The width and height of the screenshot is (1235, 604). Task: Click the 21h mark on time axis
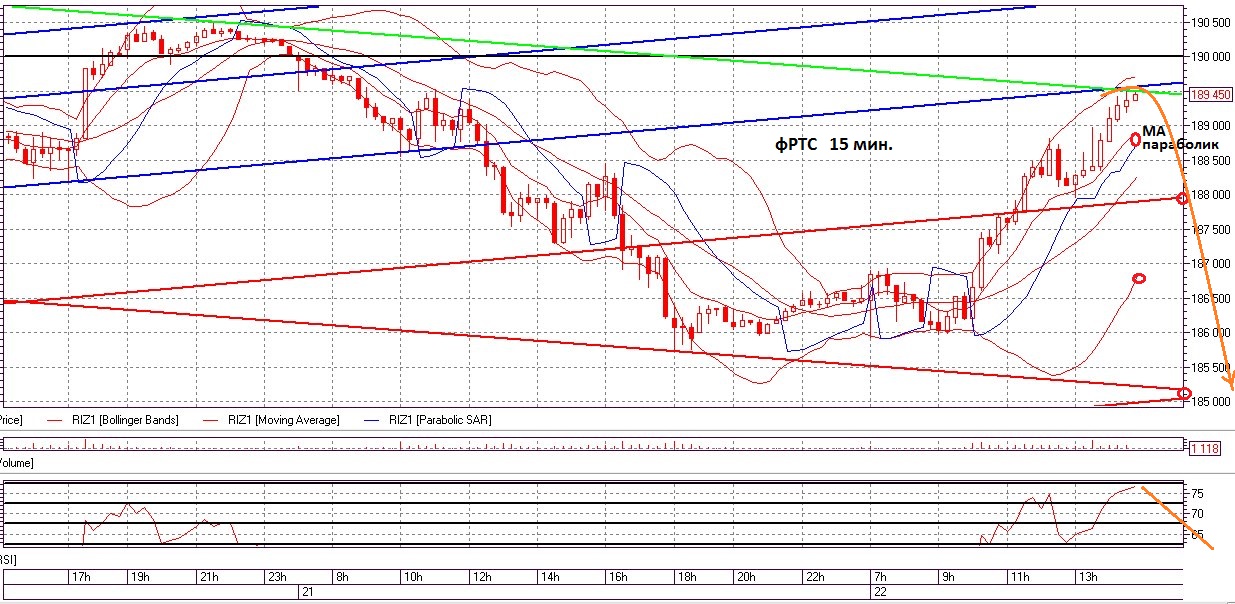pos(210,577)
